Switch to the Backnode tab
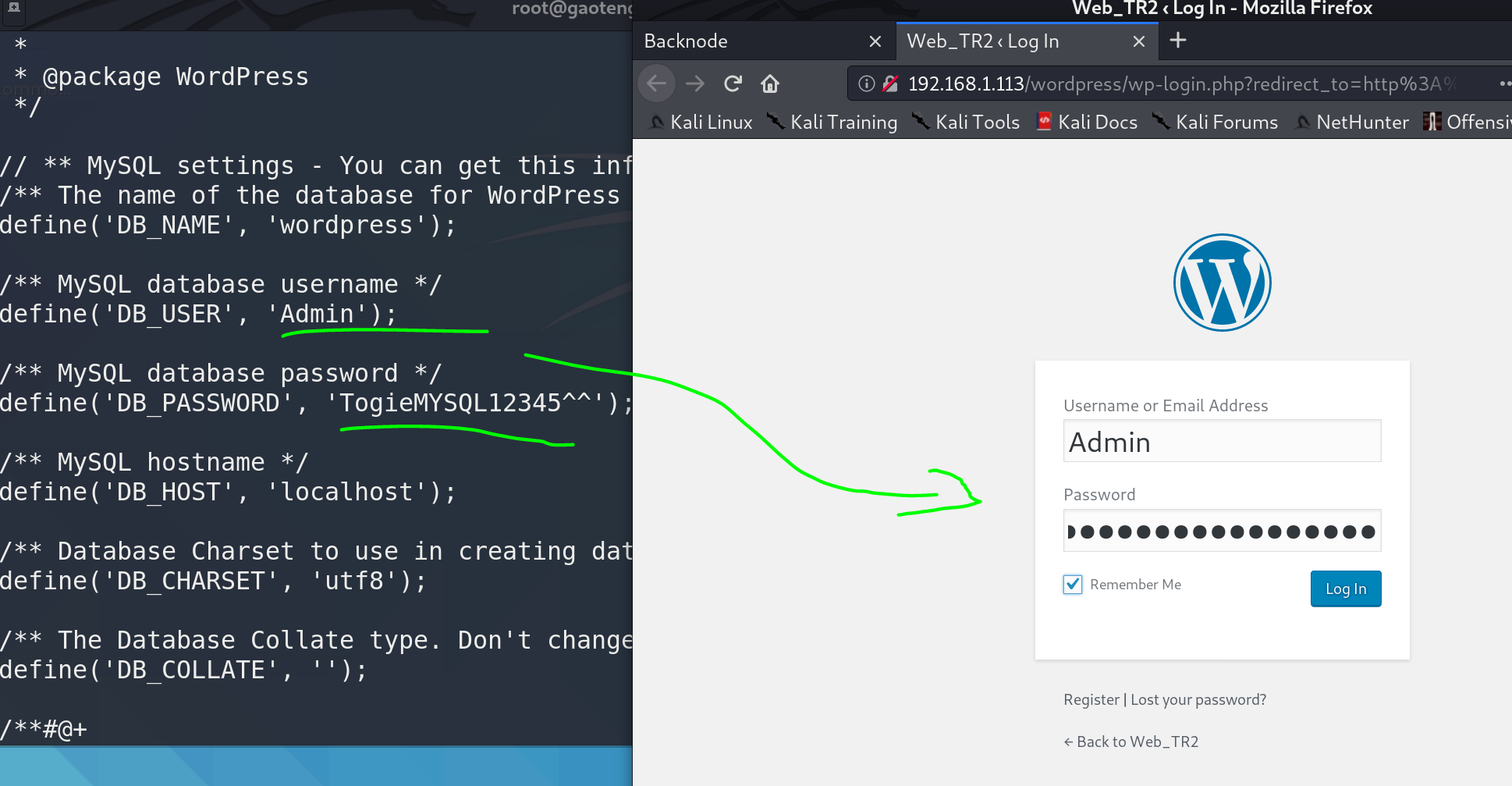The image size is (1512, 786). (749, 41)
